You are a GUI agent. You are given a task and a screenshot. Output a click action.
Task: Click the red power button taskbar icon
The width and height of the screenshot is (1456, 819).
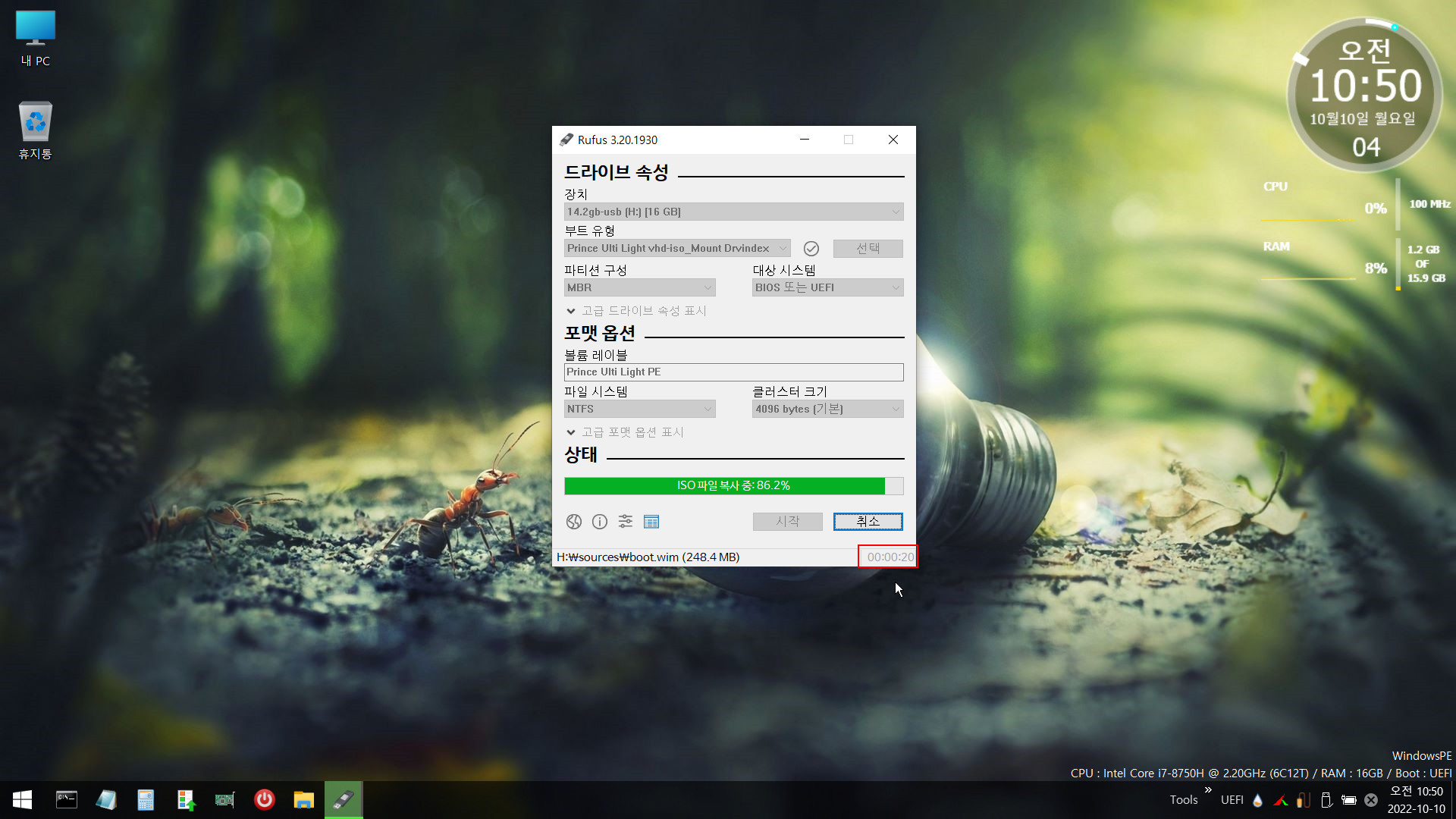coord(265,800)
